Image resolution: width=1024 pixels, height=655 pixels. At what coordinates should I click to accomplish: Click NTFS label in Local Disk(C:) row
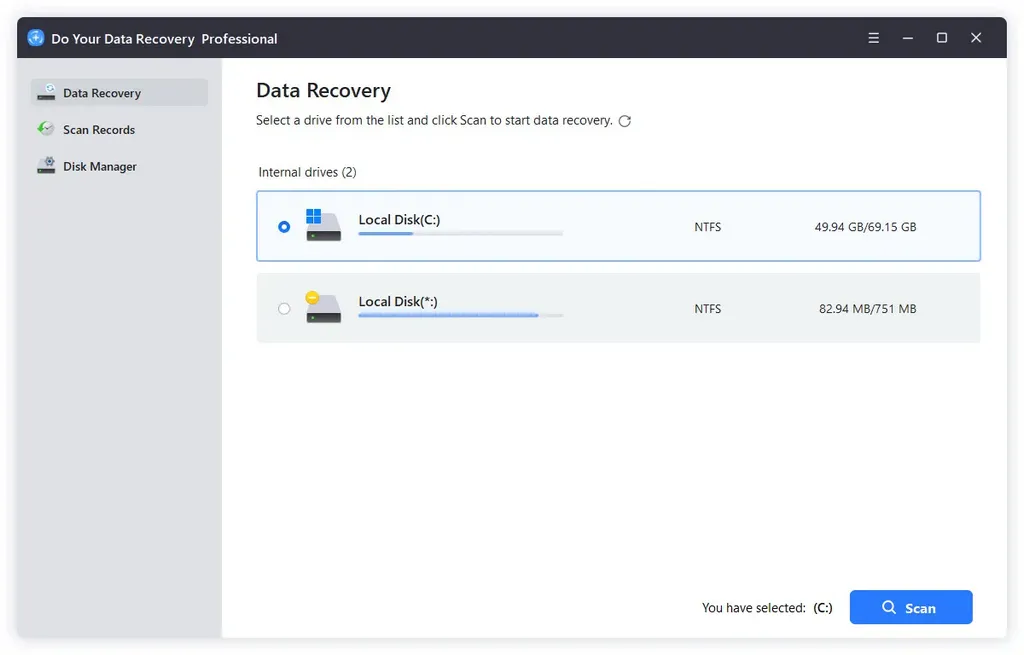tap(707, 227)
